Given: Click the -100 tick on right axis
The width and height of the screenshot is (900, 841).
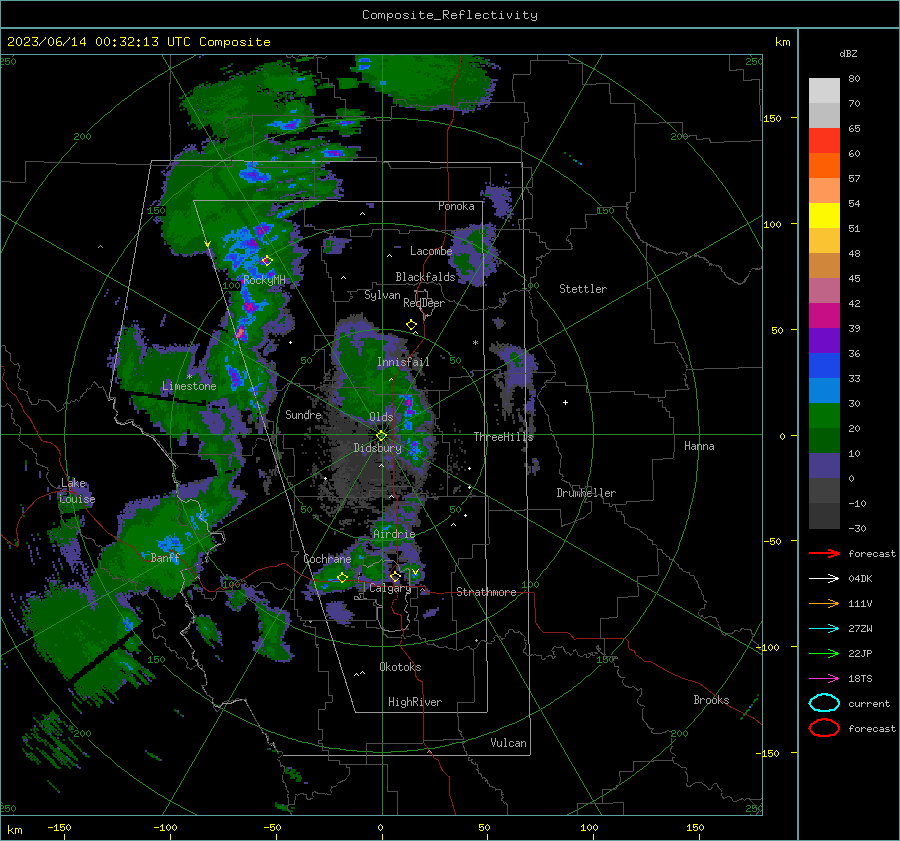Looking at the screenshot, I should tap(767, 647).
